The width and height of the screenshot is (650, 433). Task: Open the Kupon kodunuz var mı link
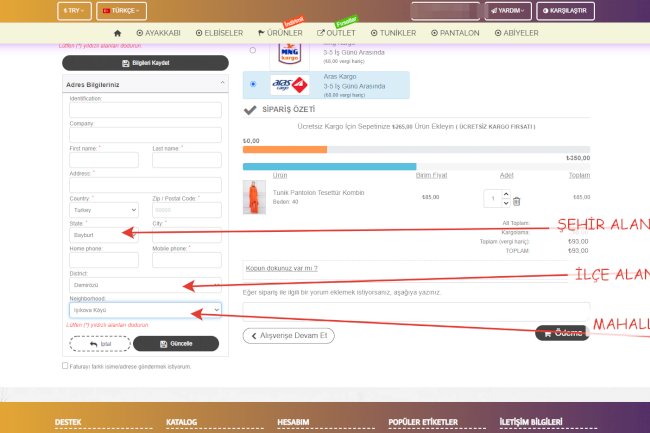(x=281, y=268)
